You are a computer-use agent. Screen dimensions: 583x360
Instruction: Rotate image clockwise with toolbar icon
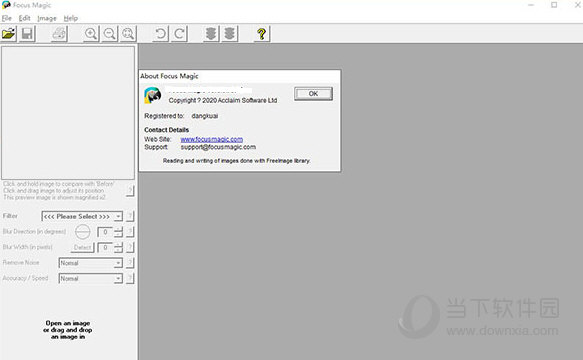(x=179, y=34)
